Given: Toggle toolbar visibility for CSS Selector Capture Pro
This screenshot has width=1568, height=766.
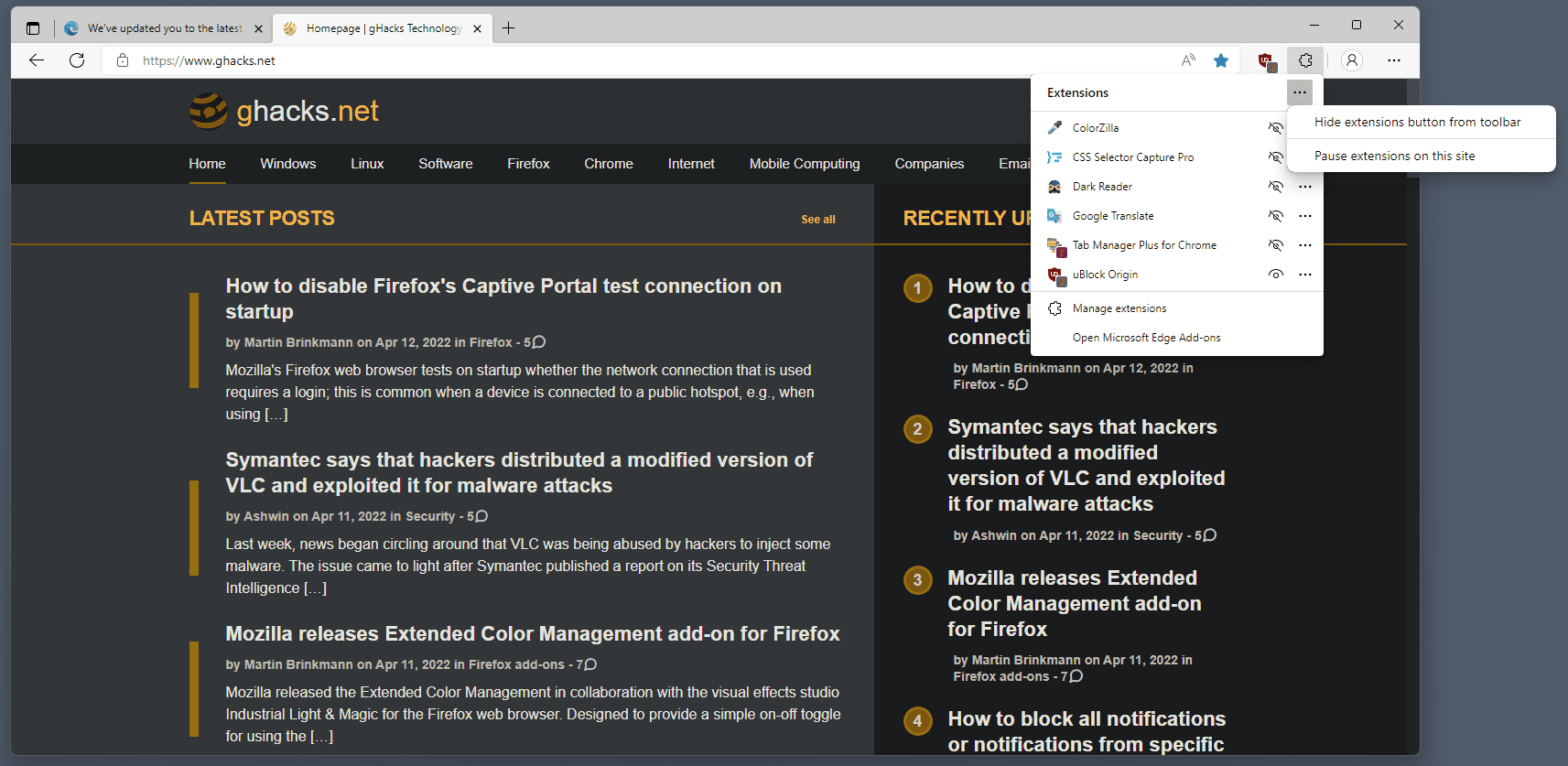Looking at the screenshot, I should 1275,157.
